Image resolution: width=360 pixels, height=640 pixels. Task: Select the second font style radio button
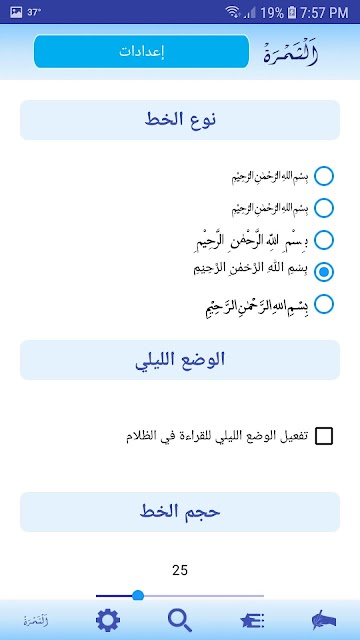point(324,208)
